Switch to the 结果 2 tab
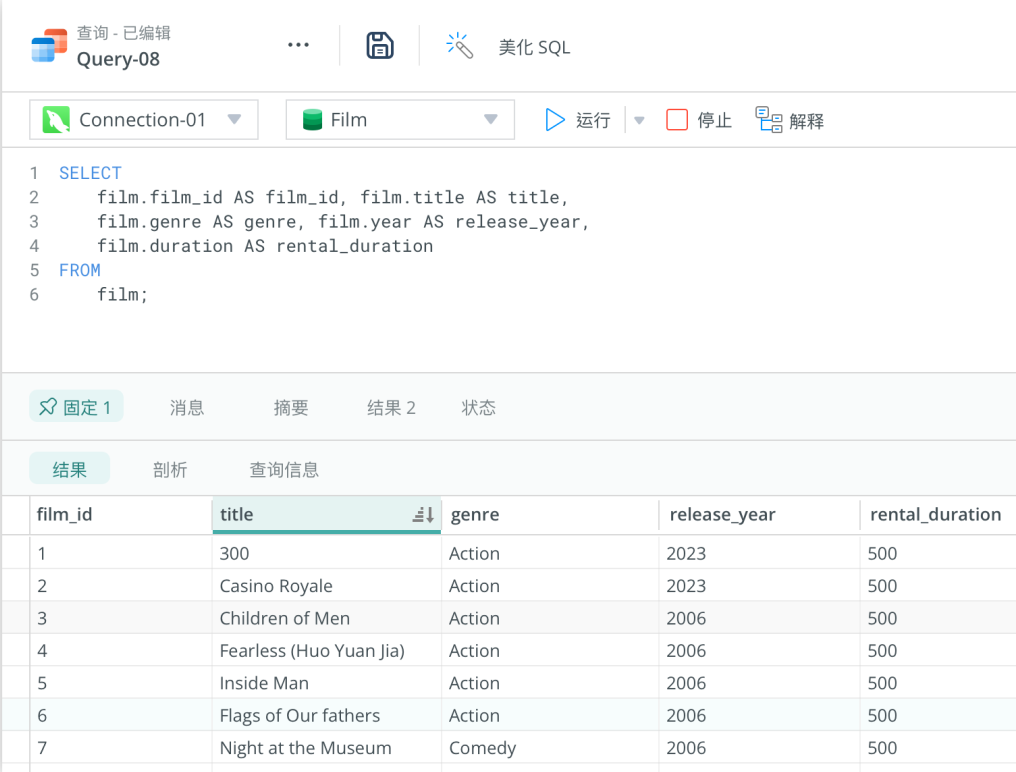 pyautogui.click(x=391, y=407)
